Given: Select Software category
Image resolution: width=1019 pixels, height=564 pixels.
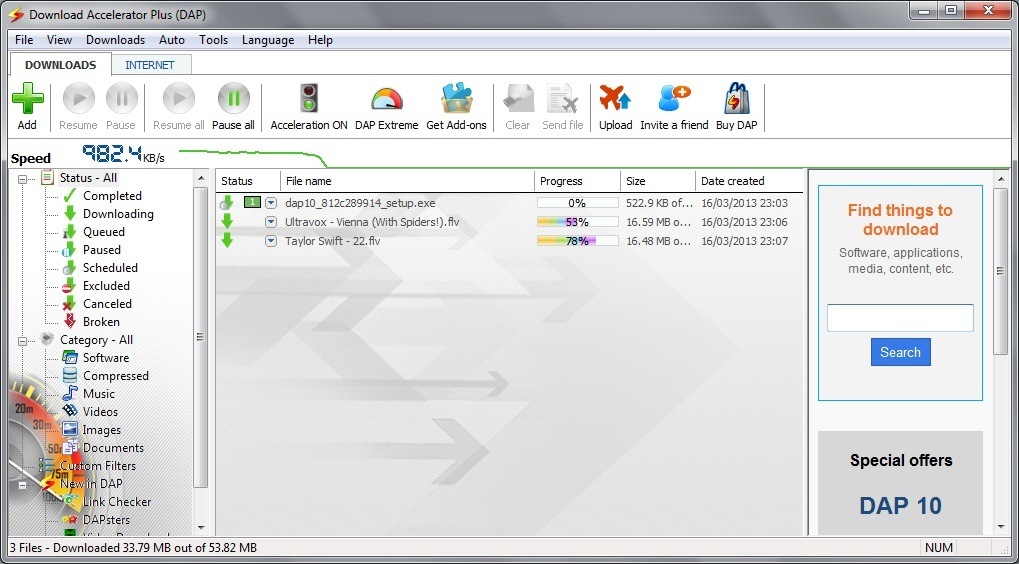Looking at the screenshot, I should 105,357.
